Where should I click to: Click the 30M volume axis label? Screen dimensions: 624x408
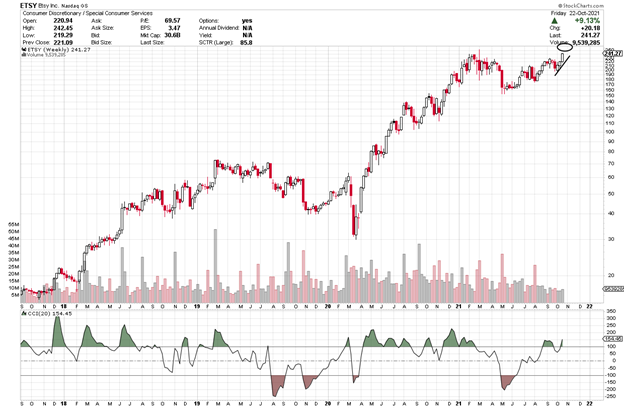(x=13, y=260)
